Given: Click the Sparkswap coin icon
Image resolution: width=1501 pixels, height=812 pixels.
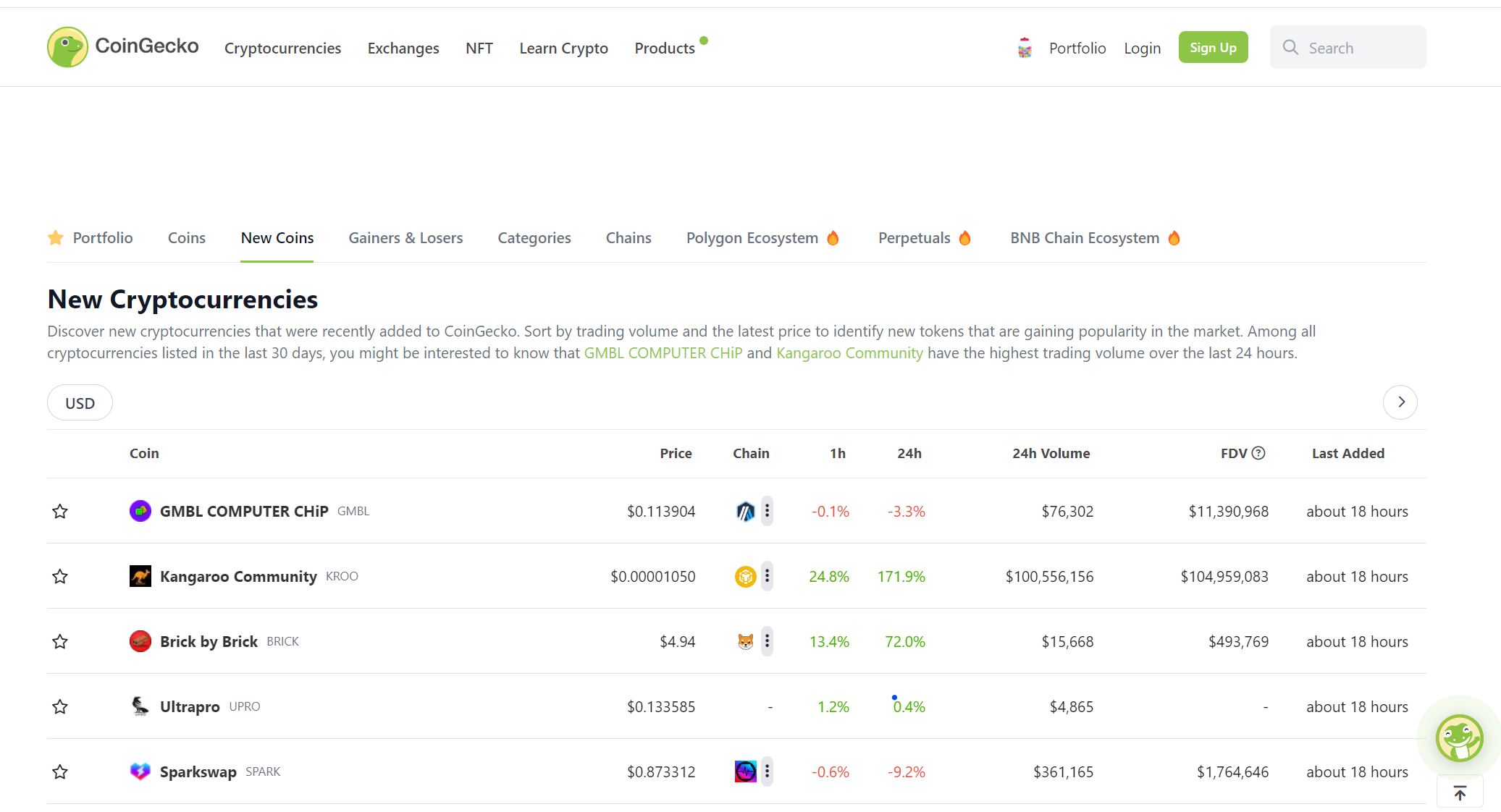Looking at the screenshot, I should (x=140, y=771).
